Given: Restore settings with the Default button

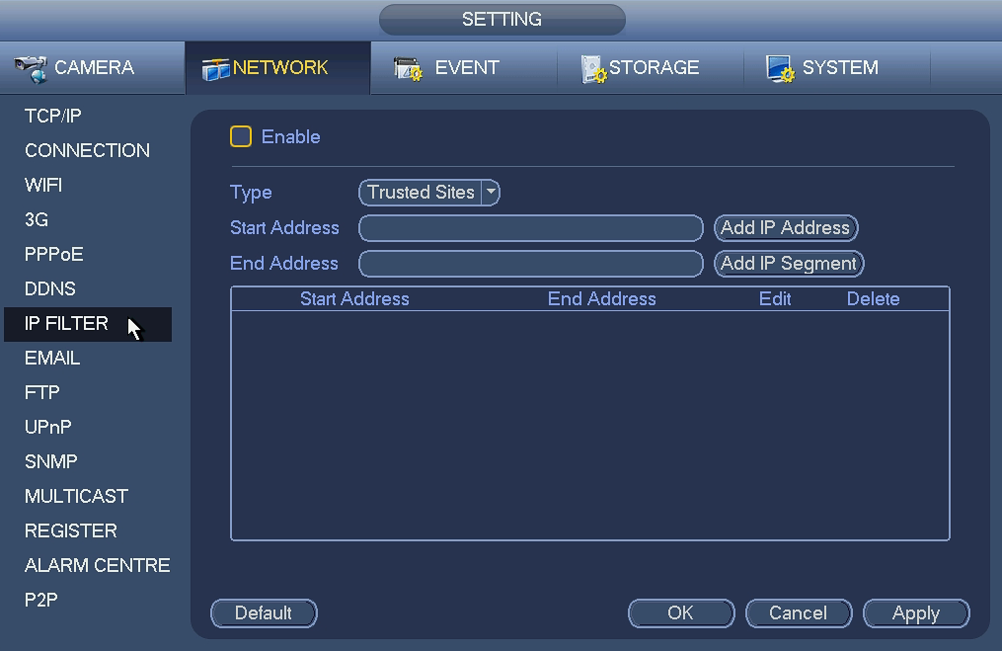Looking at the screenshot, I should tap(263, 613).
